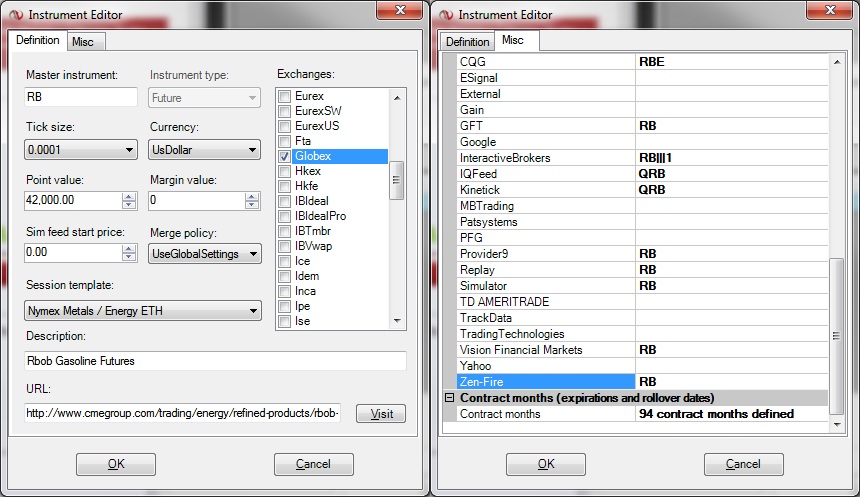The image size is (860, 497).
Task: Click scroll down arrow in Misc grid
Action: click(x=836, y=425)
